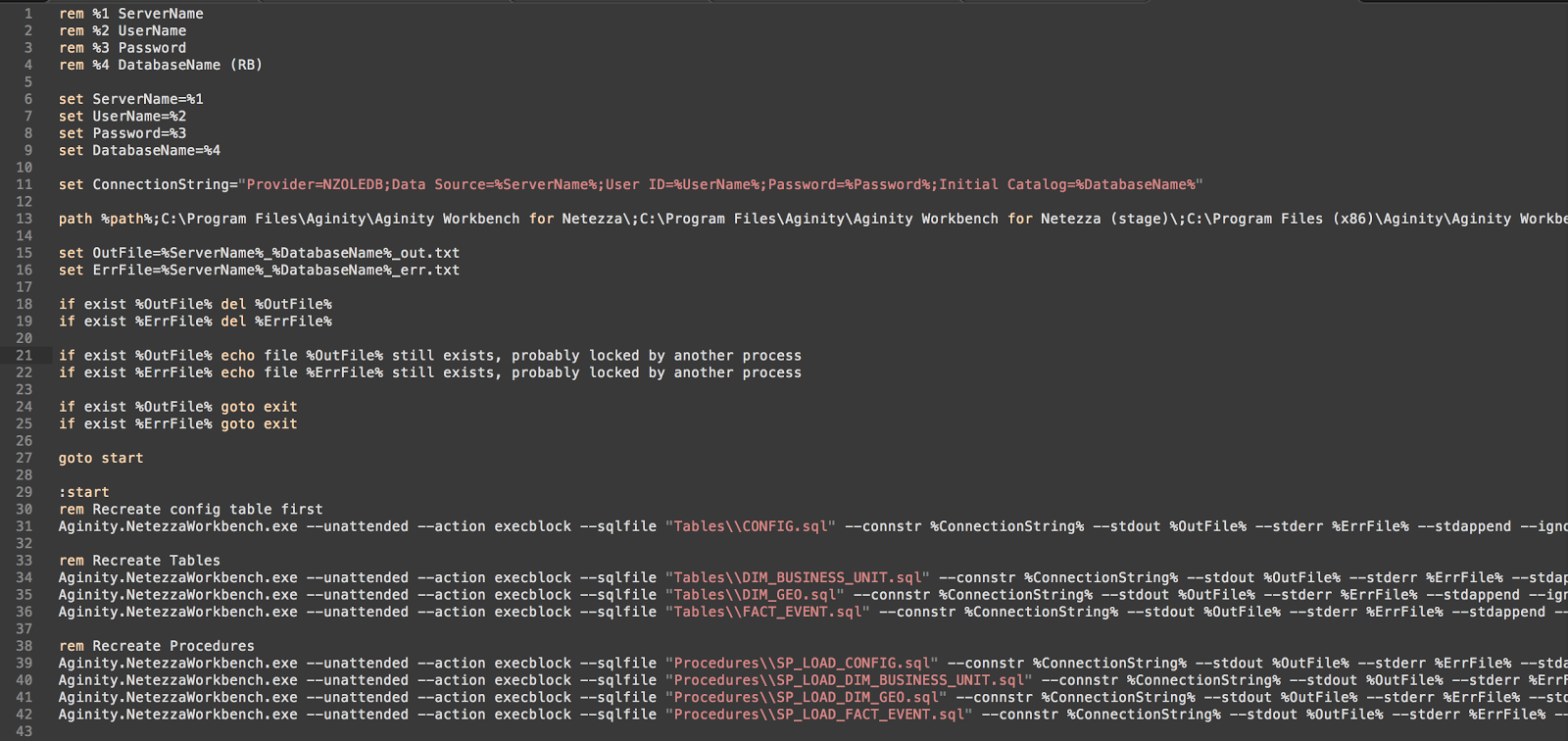Click the "Procedures\\SP_LOAD_CONFIG.sql" string
The image size is (1568, 741).
[x=802, y=663]
